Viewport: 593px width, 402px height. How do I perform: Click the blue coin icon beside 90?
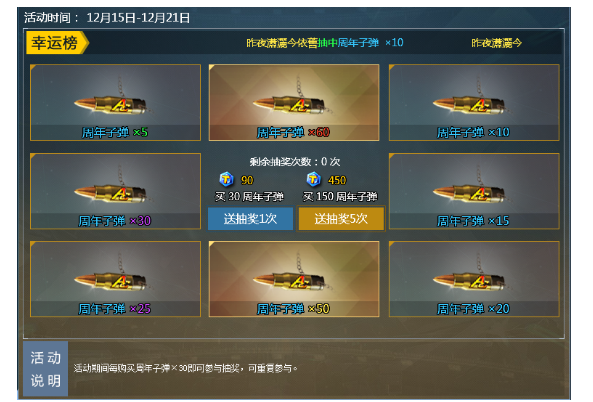(x=227, y=179)
